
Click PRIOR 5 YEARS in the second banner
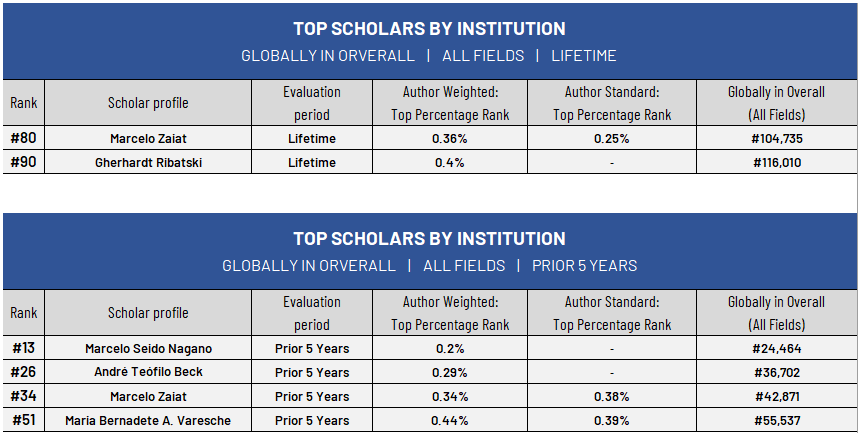(x=584, y=265)
